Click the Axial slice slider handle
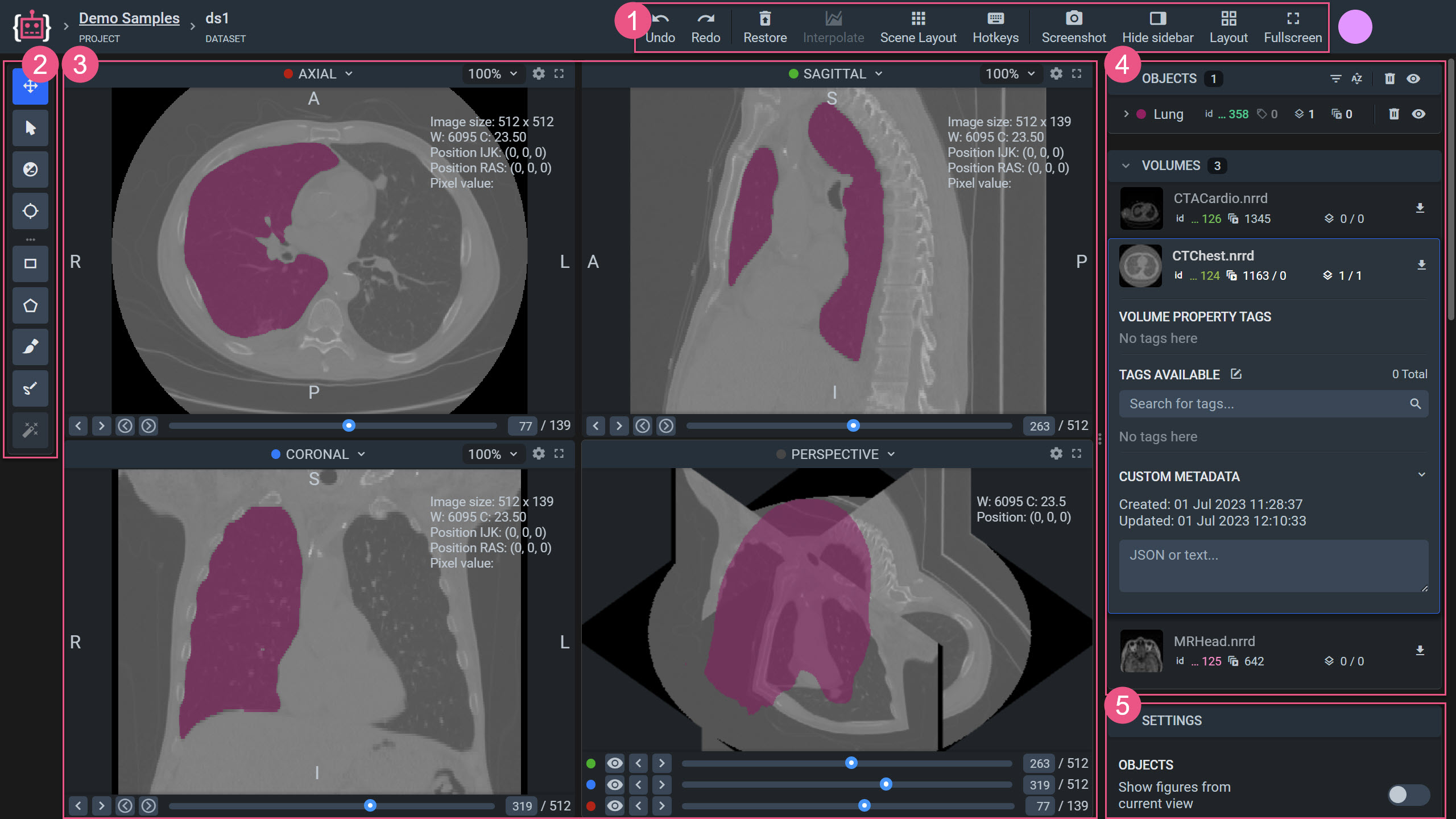This screenshot has height=819, width=1456. pos(349,425)
